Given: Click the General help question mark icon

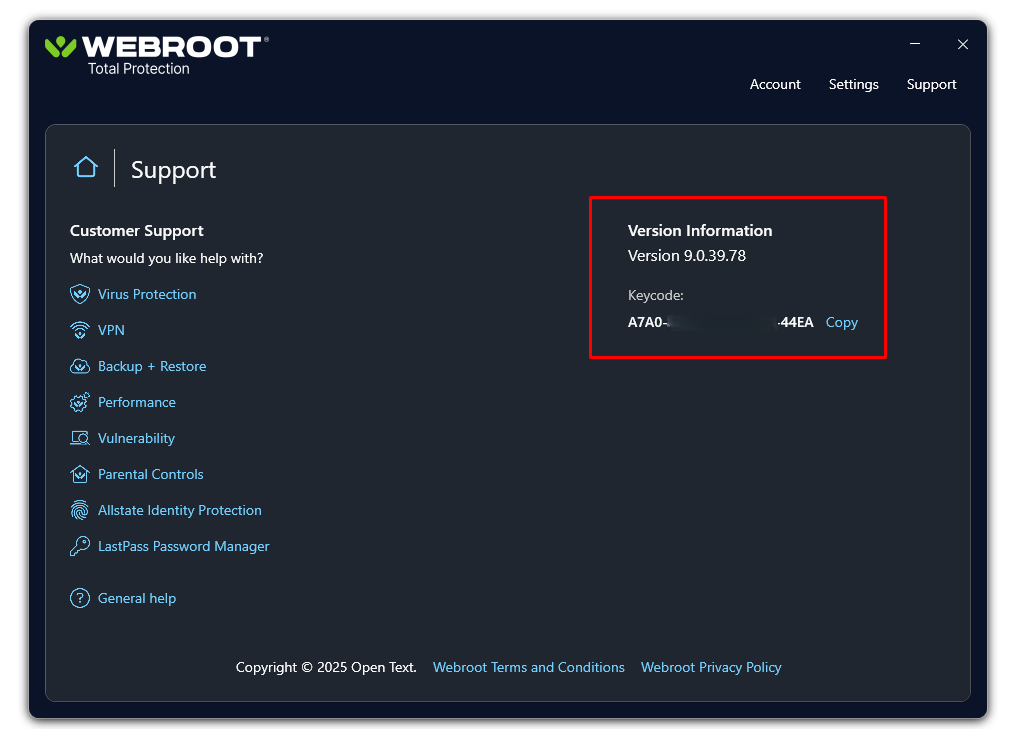Looking at the screenshot, I should coord(80,598).
